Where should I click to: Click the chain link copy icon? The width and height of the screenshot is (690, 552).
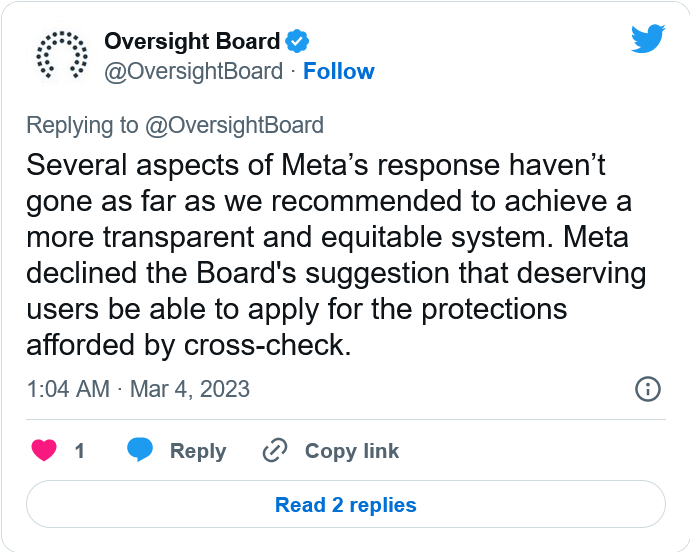275,450
